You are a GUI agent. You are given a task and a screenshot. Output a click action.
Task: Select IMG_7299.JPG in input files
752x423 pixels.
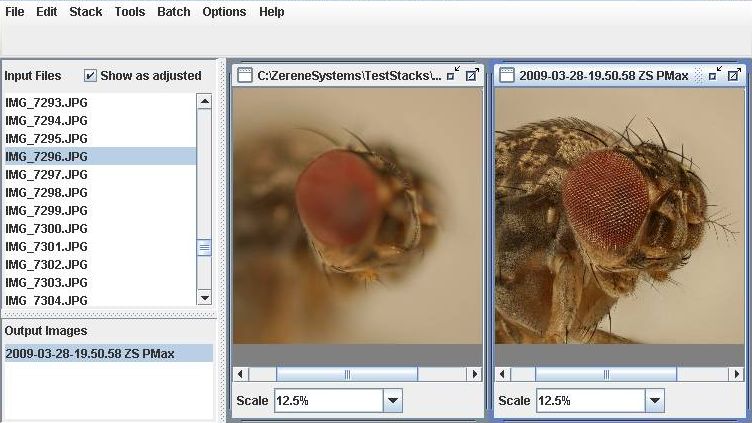100,211
